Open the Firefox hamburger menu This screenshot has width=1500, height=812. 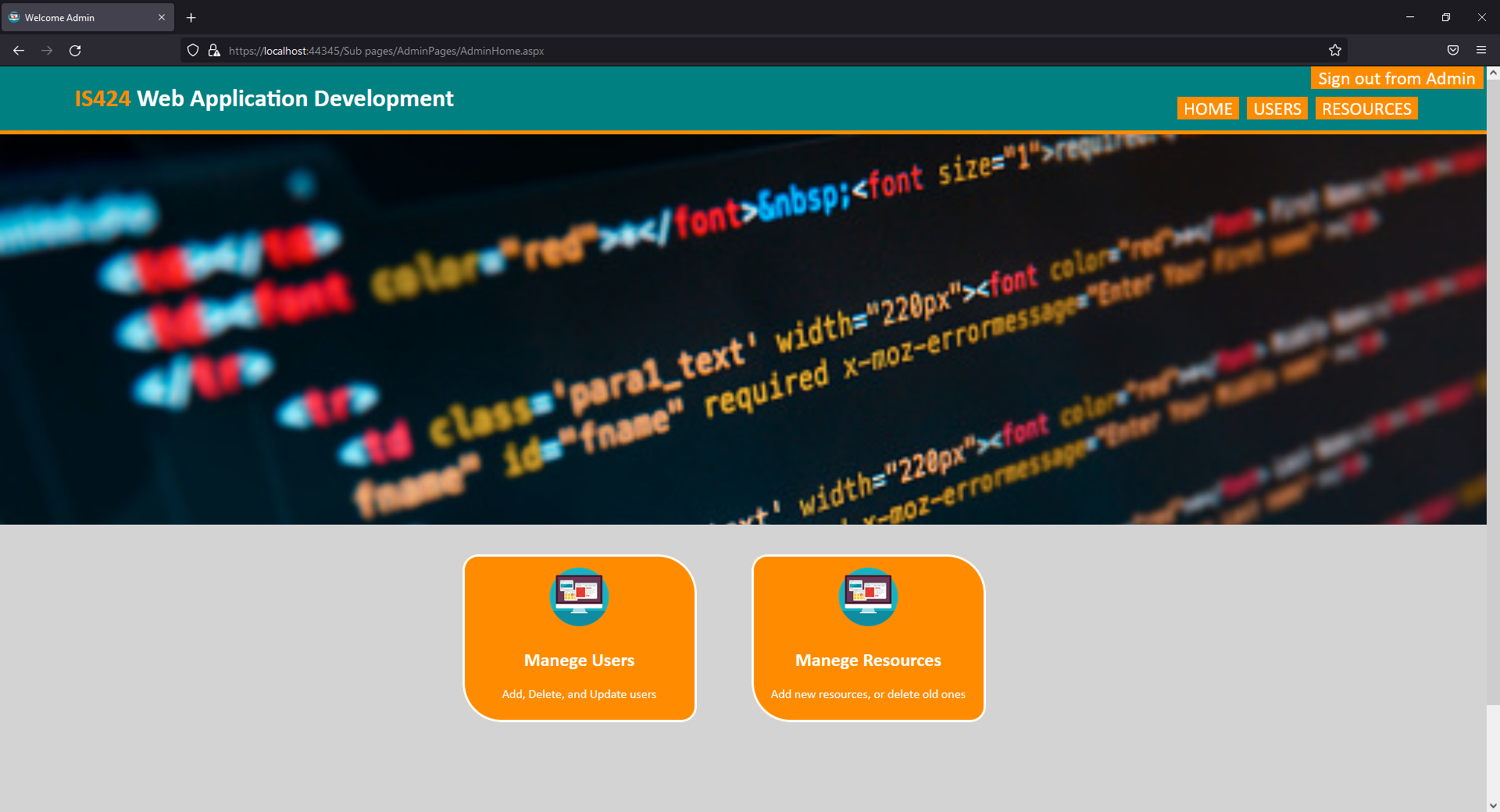click(x=1481, y=51)
